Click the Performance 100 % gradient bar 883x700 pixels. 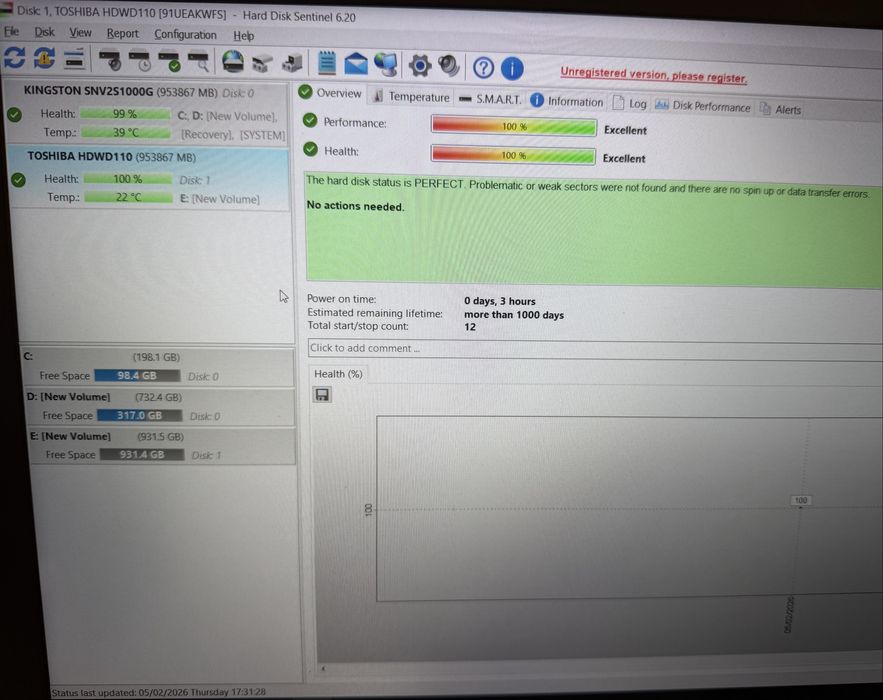[514, 127]
